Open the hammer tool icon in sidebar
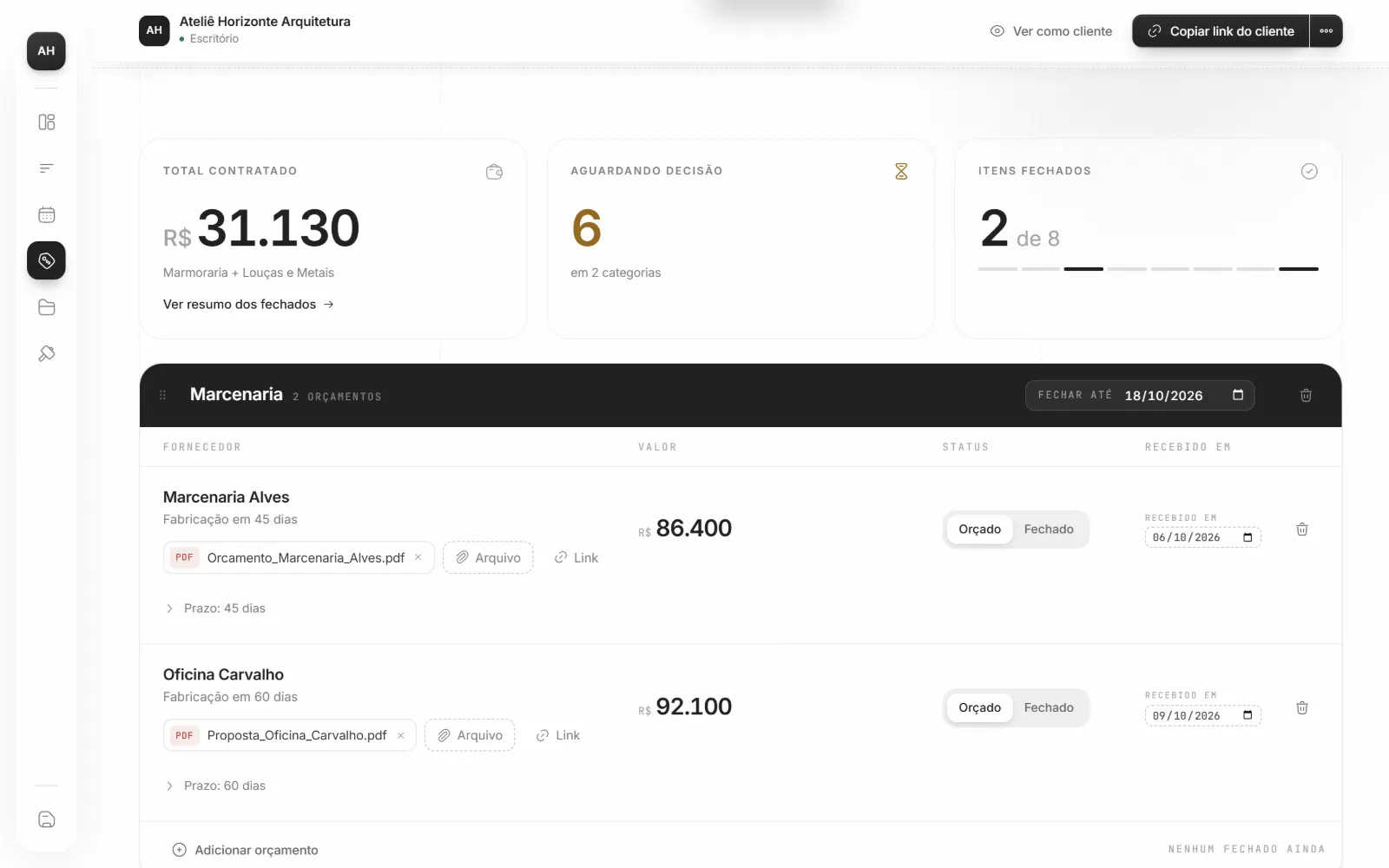 (47, 353)
